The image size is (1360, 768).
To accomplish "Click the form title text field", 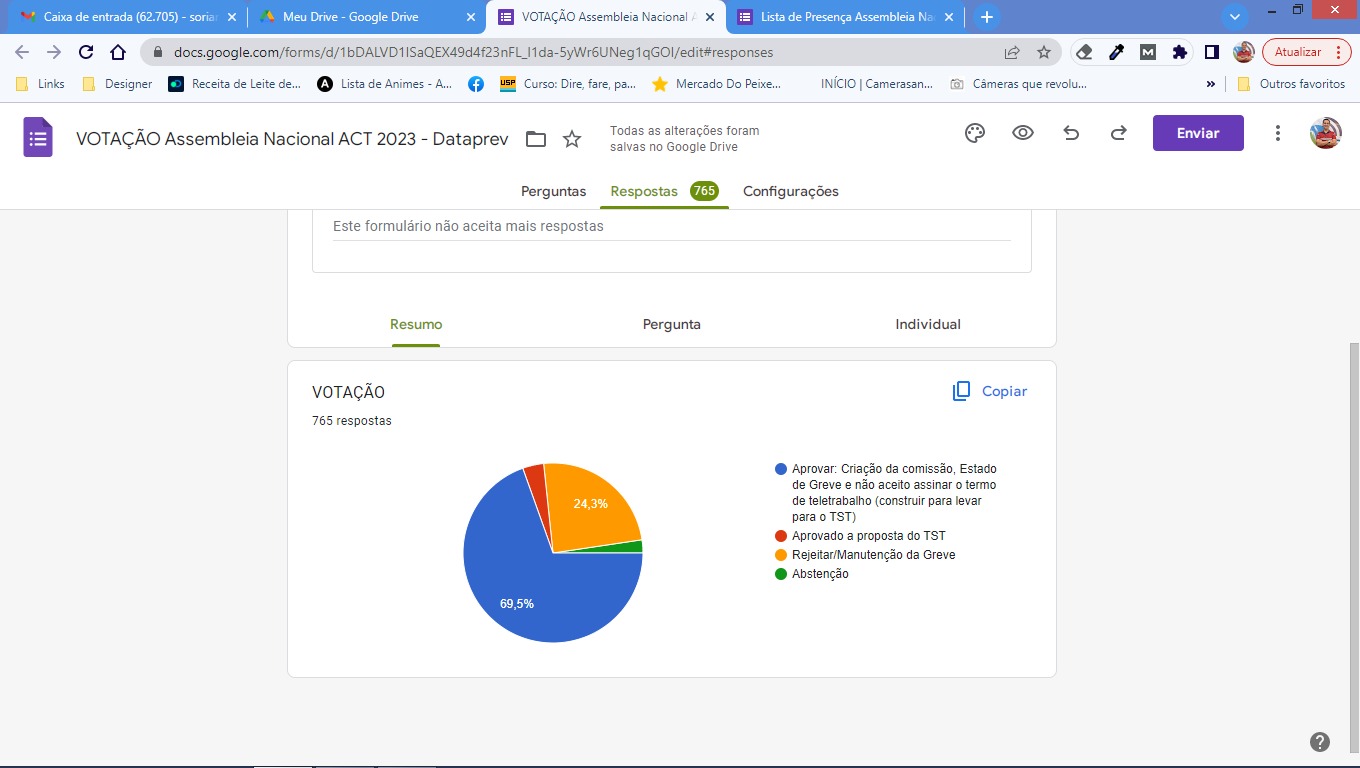I will (x=292, y=139).
